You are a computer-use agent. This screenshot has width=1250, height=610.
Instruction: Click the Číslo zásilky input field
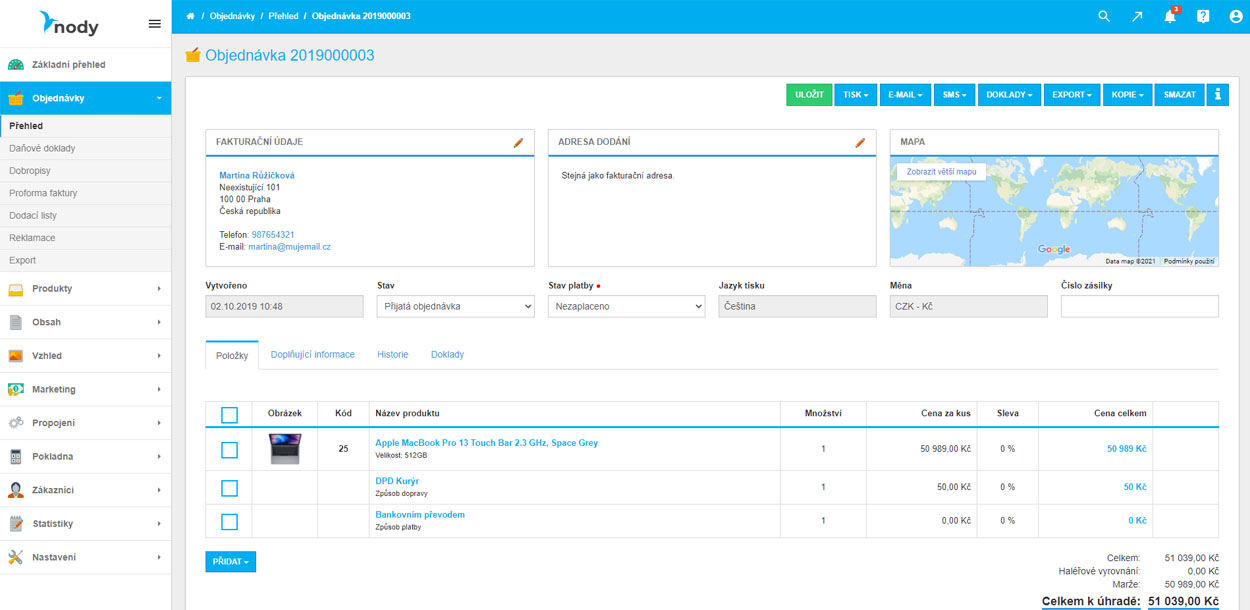1139,307
